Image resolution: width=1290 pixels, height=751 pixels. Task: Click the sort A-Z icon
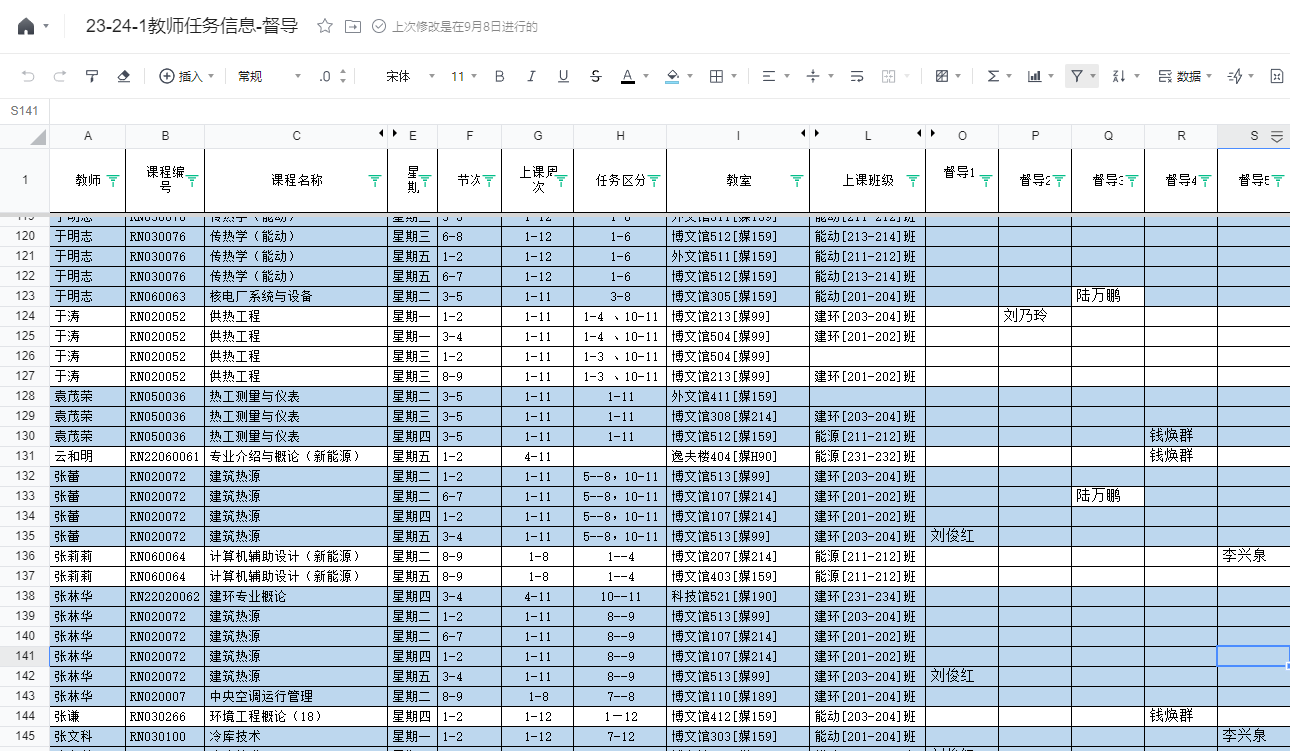1119,76
